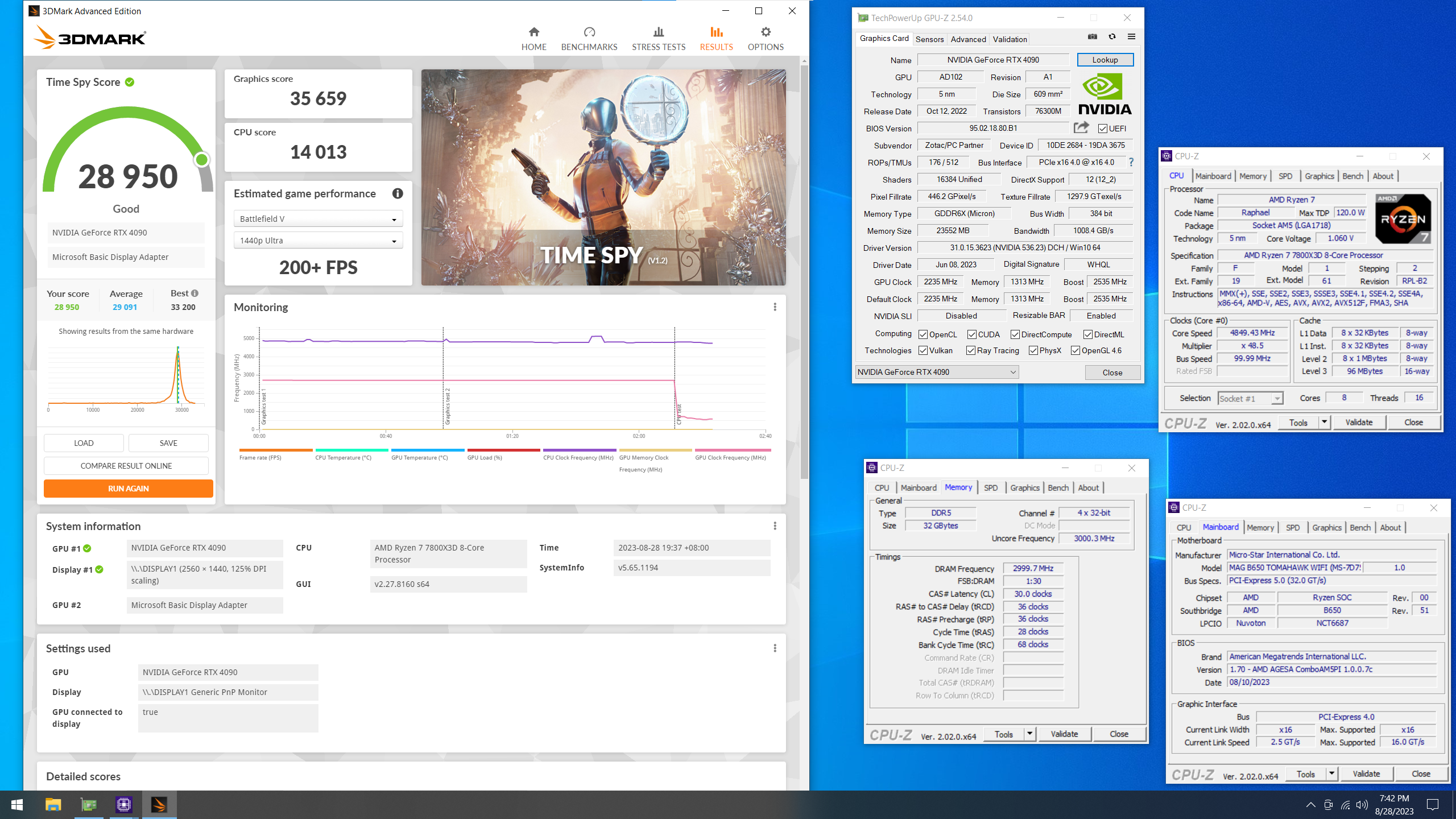Toggle the Vulkan checkbox
1456x819 pixels.
(x=923, y=350)
